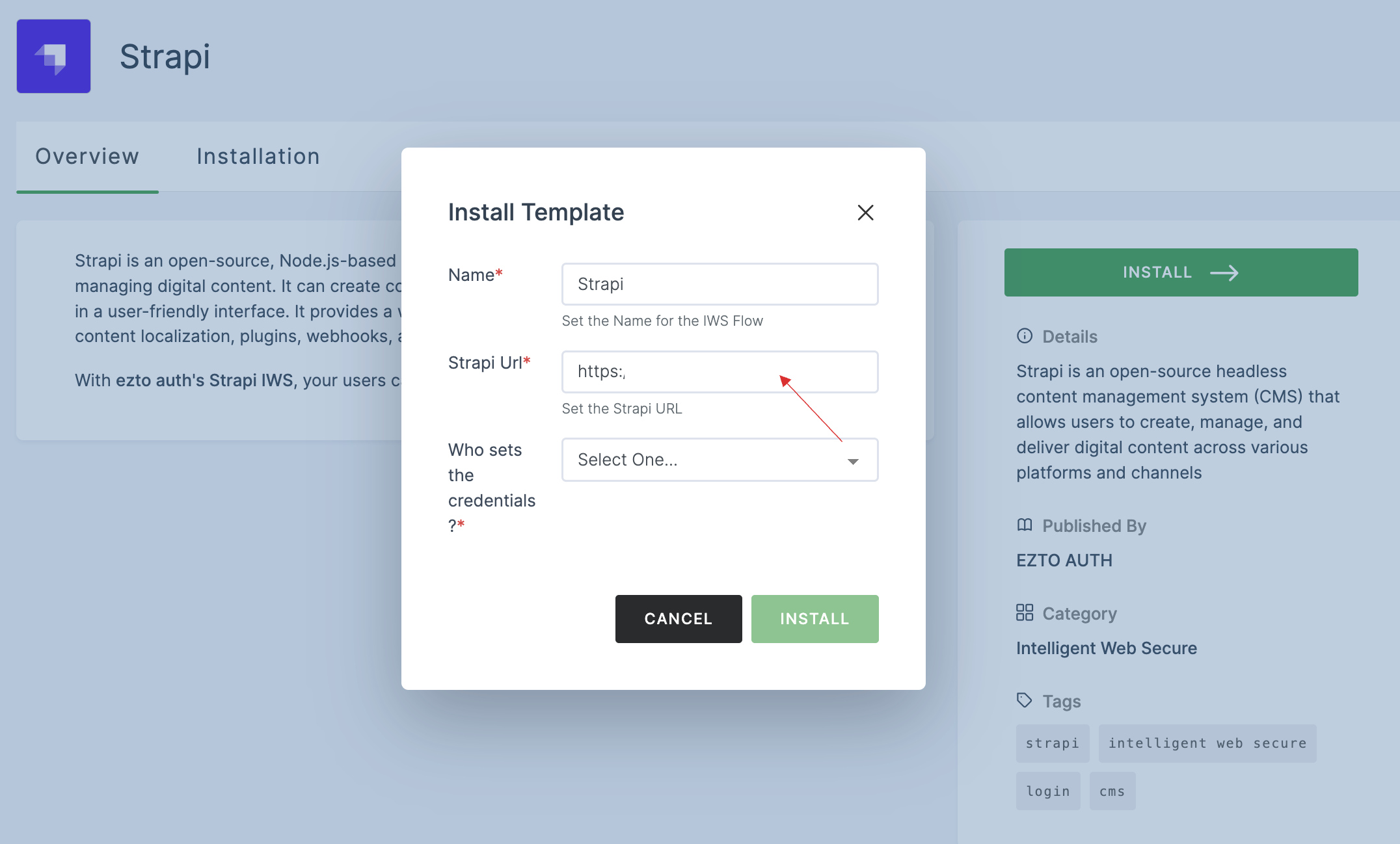Click the Published By heading text
Screen dimensions: 1400x844
click(x=1094, y=526)
